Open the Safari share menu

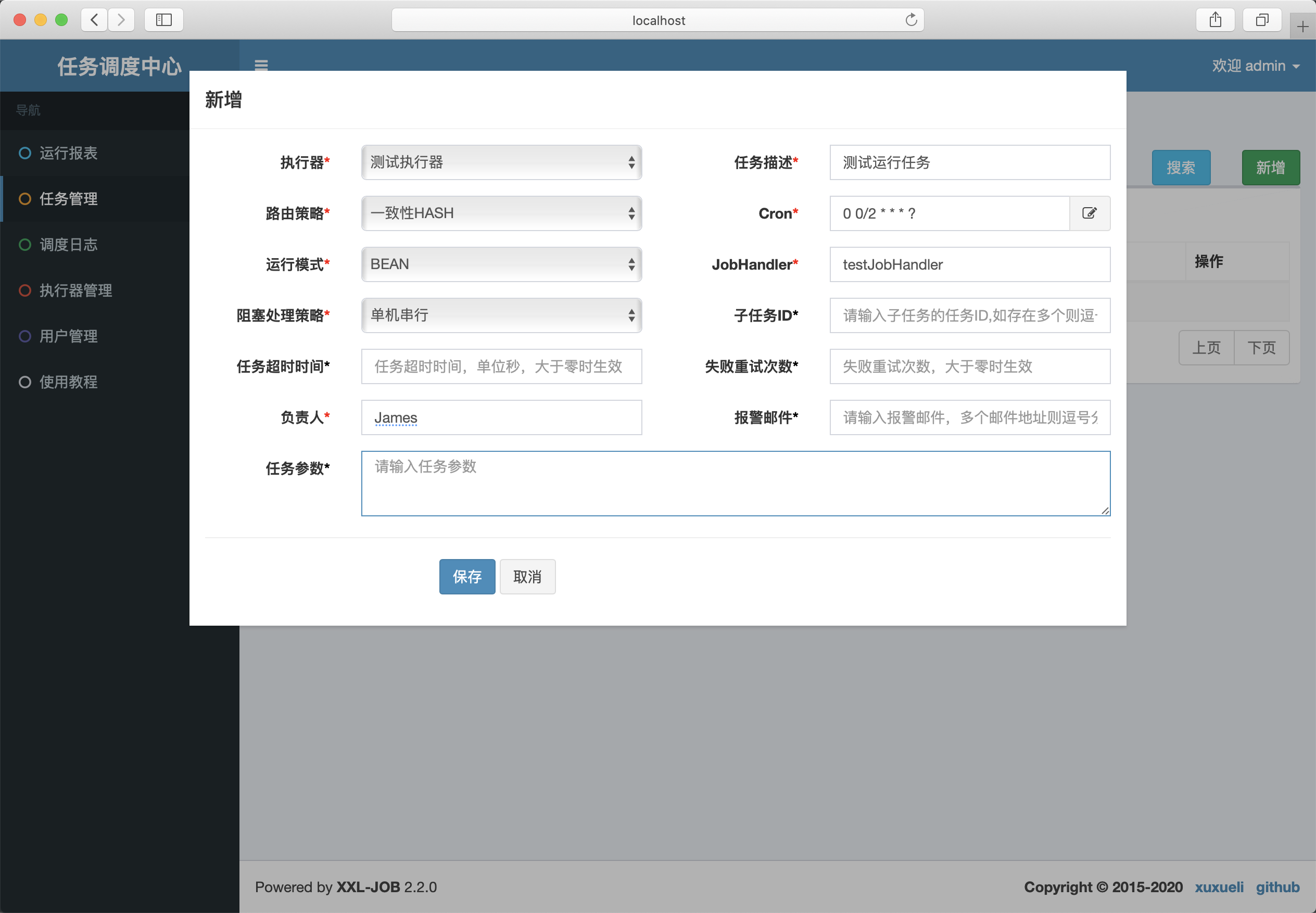1216,20
